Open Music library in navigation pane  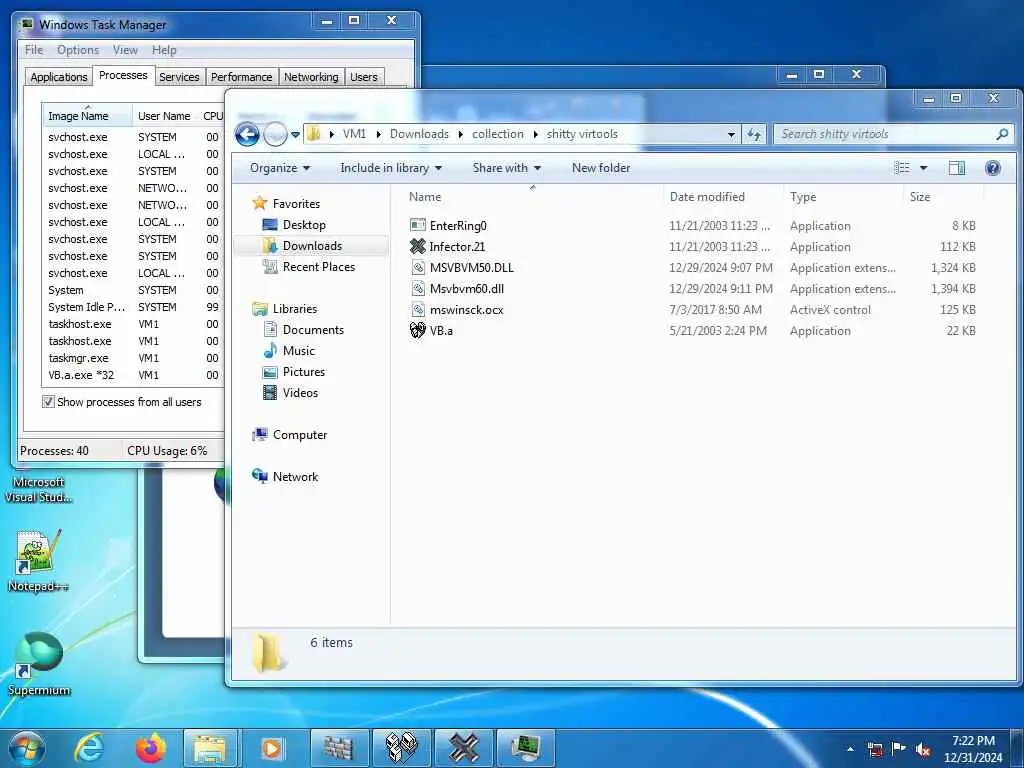coord(298,351)
